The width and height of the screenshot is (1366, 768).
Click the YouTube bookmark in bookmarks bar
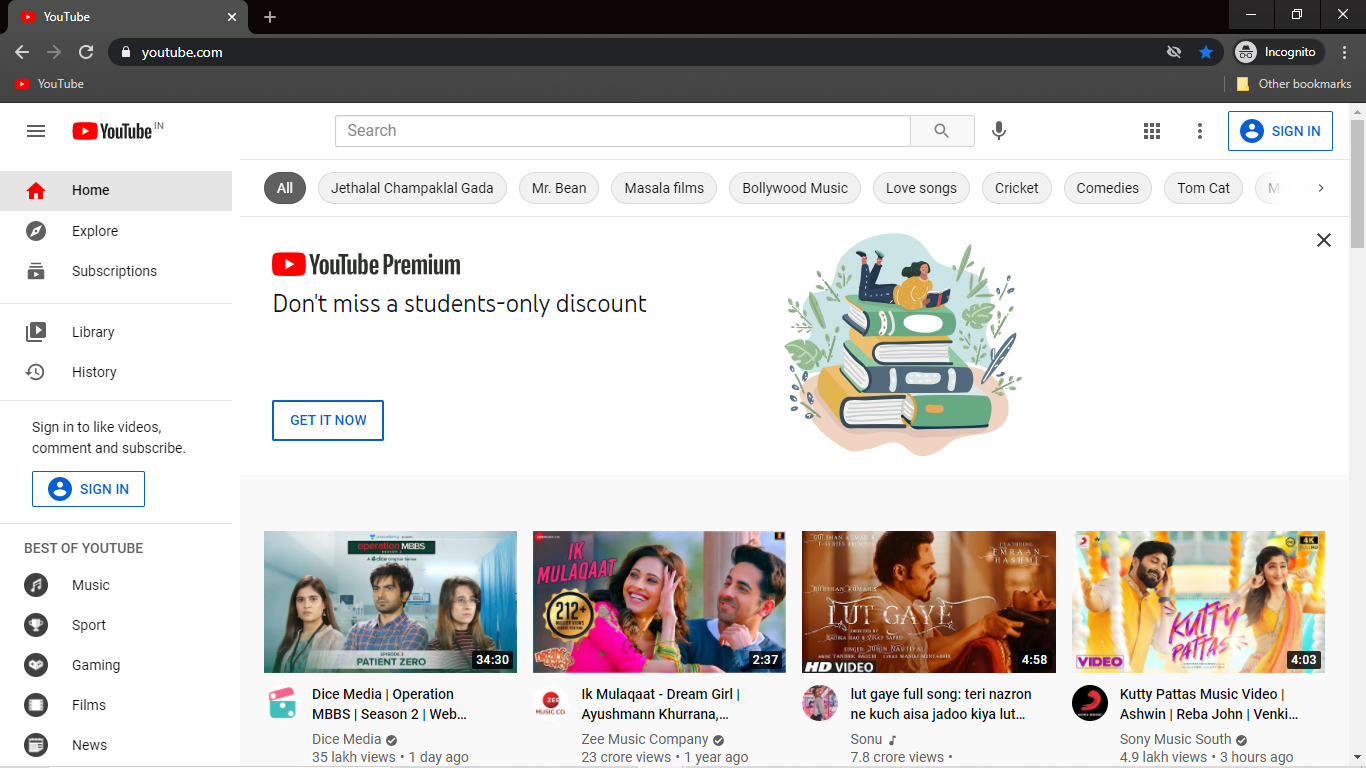50,84
